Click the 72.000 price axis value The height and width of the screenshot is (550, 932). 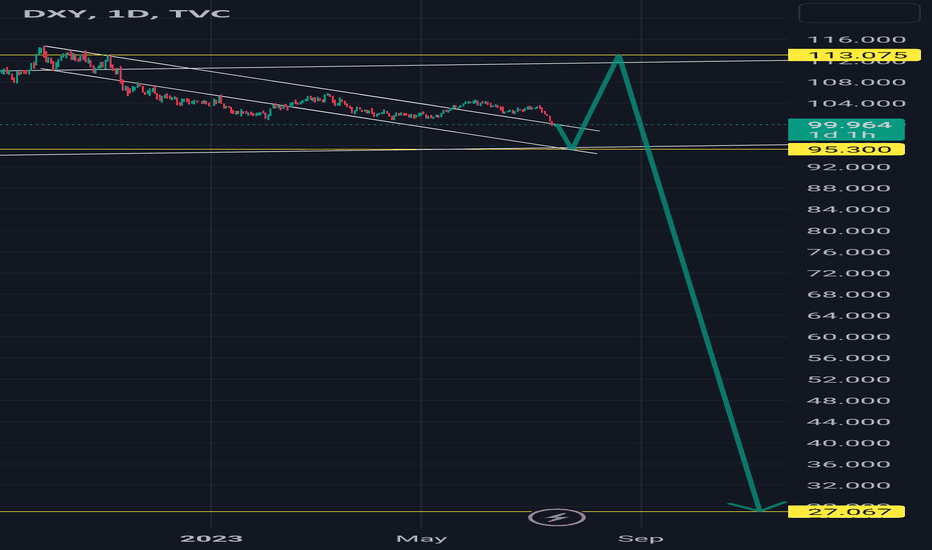point(849,274)
